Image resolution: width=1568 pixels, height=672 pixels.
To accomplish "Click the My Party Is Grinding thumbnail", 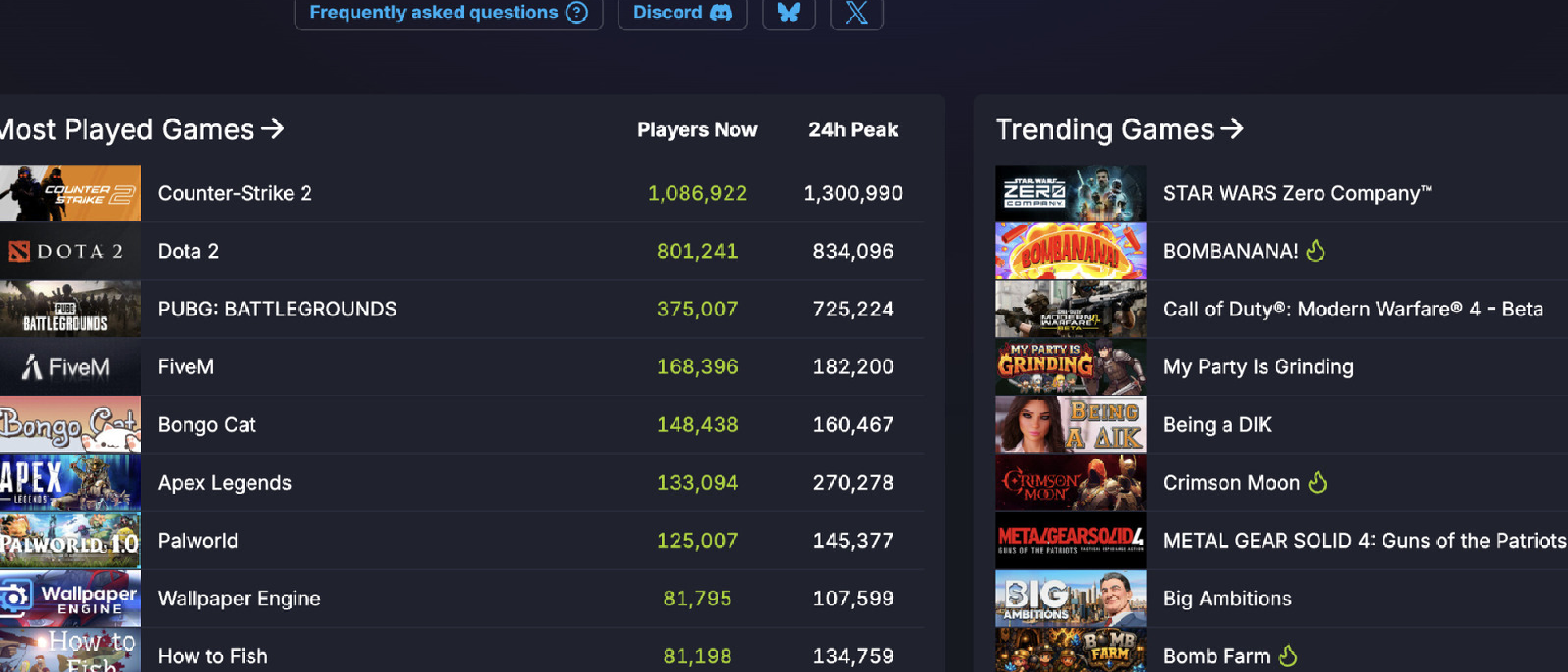I will 1070,366.
